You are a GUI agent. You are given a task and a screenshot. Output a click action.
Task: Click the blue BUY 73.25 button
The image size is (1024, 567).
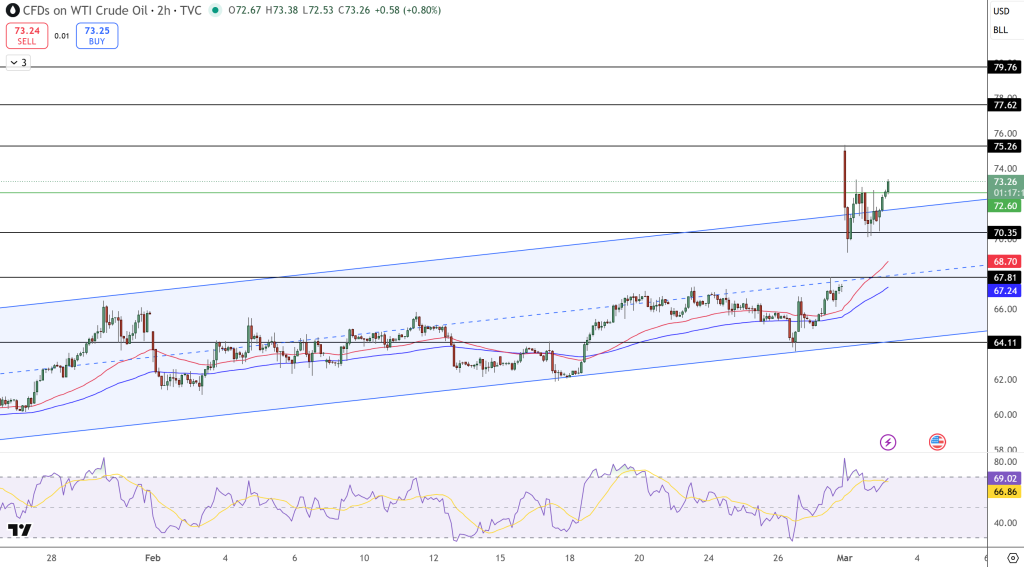pos(97,36)
